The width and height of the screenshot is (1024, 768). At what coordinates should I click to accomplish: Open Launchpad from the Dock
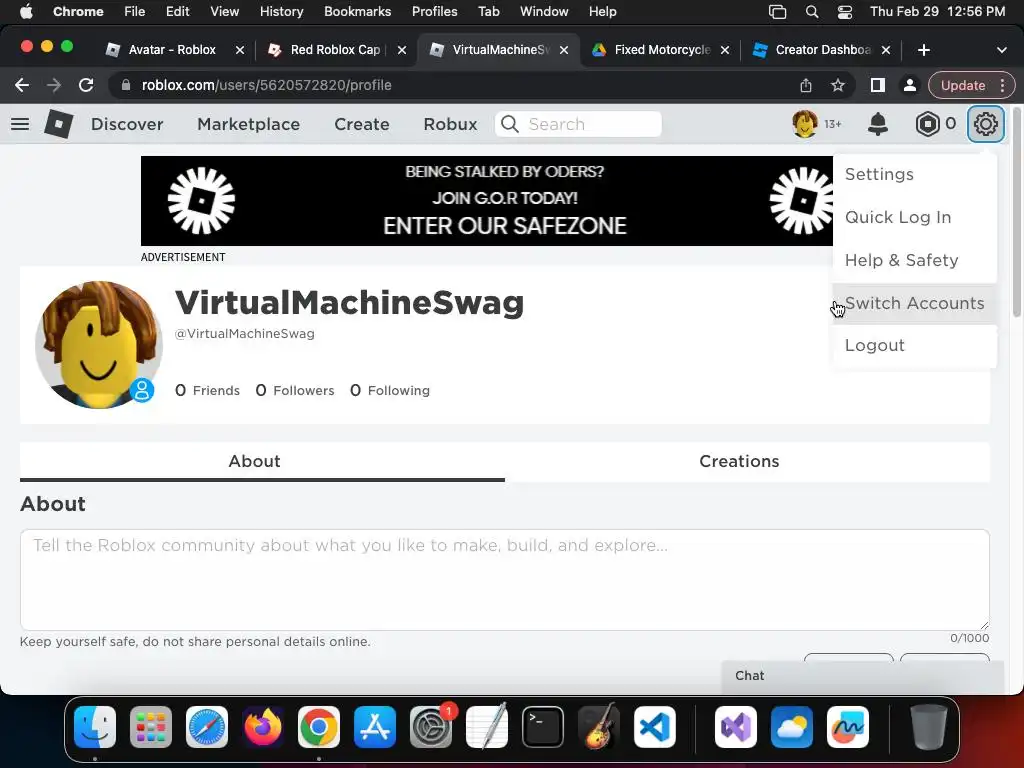pos(151,727)
